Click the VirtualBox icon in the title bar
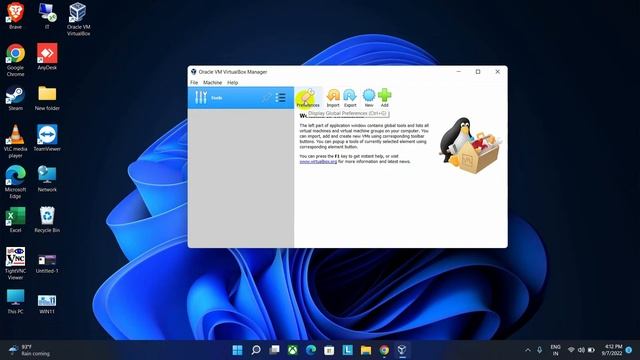This screenshot has width=640, height=360. [193, 72]
